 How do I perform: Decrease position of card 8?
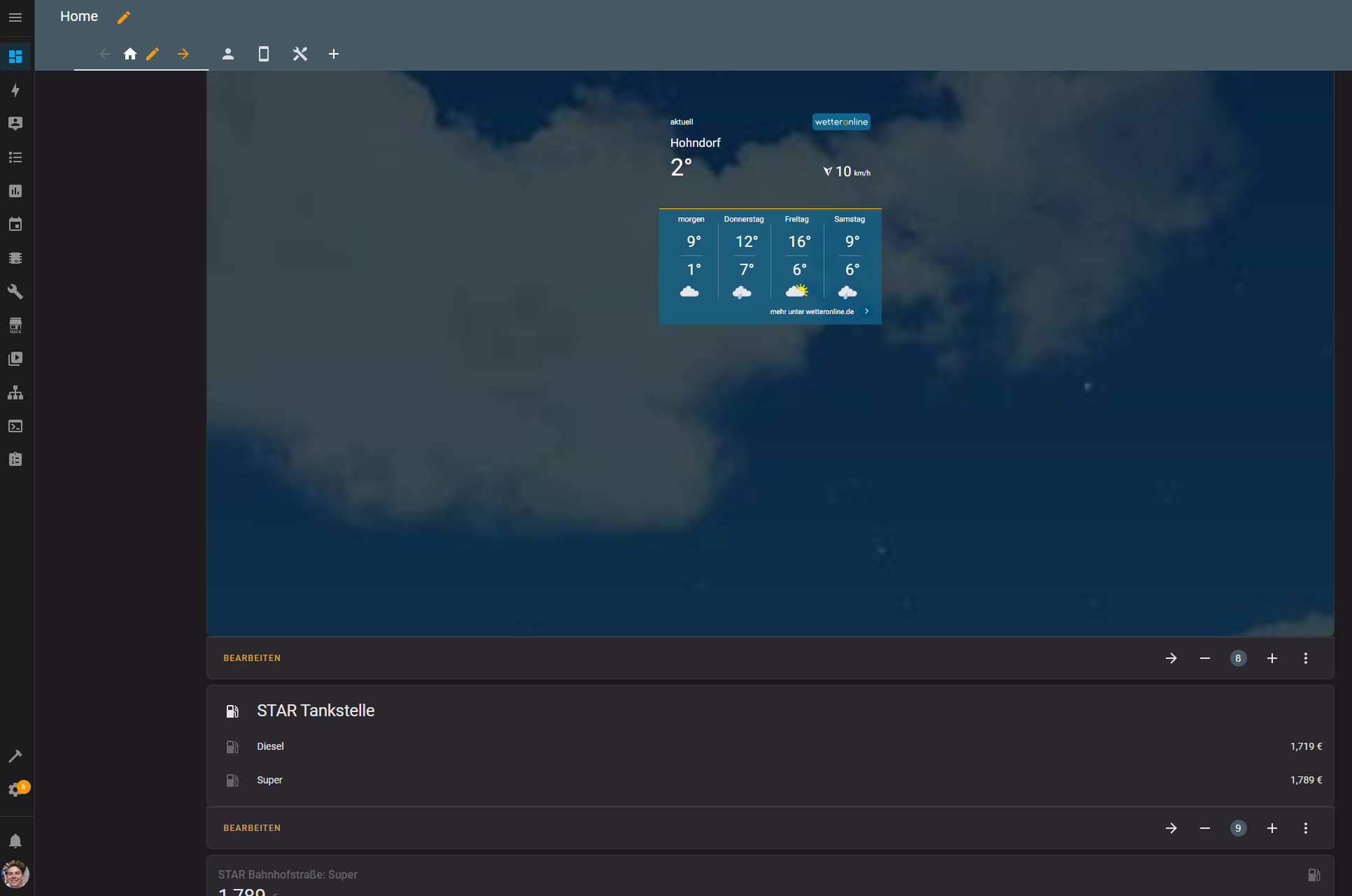point(1204,658)
